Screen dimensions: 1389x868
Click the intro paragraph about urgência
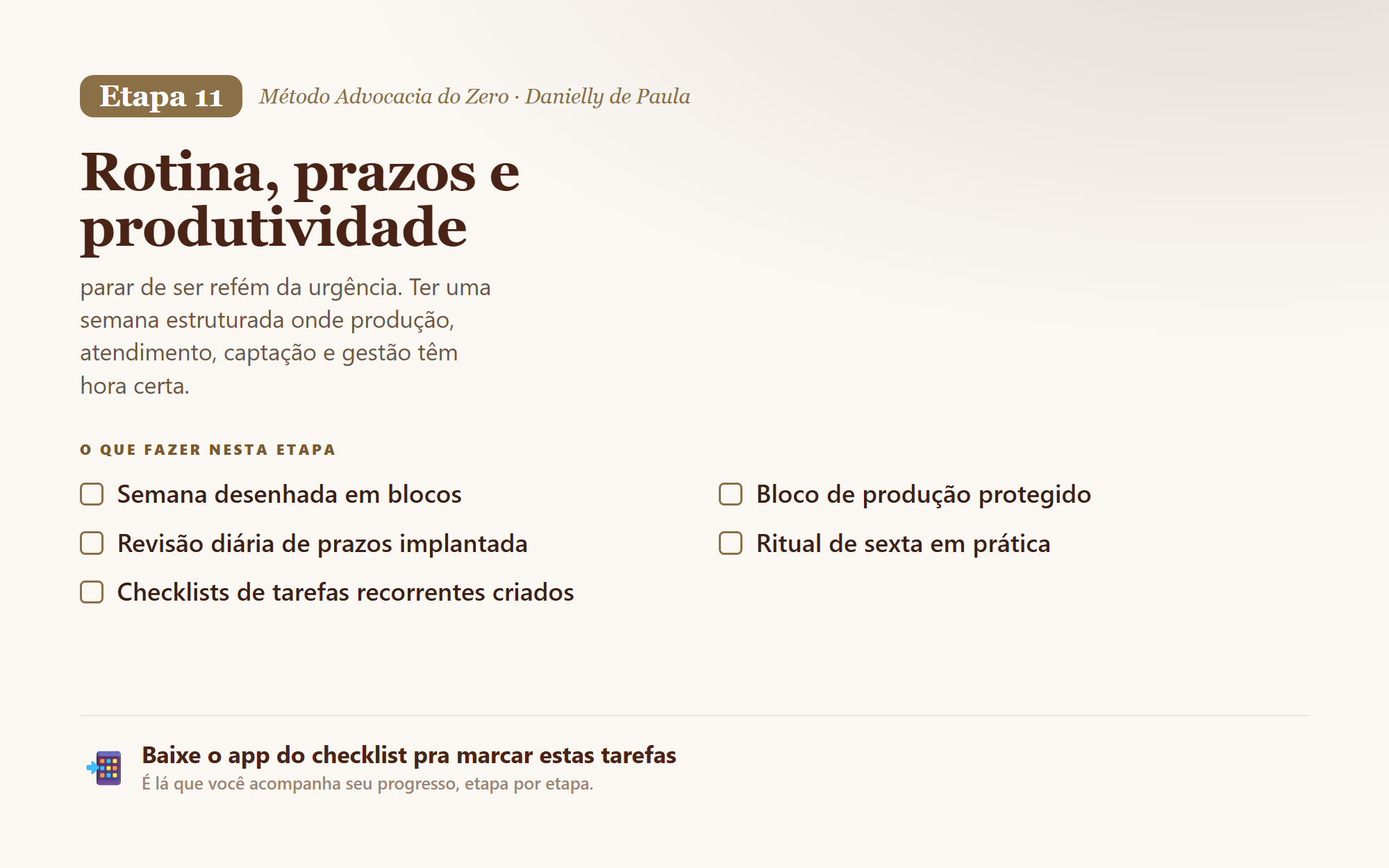(285, 336)
